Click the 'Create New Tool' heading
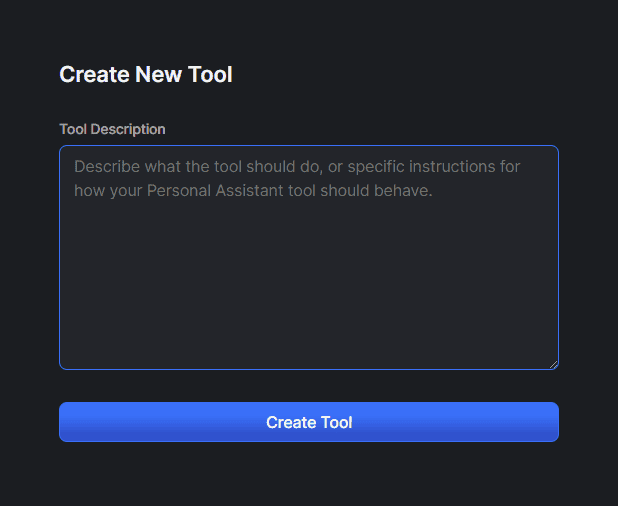Viewport: 618px width, 506px height. (x=146, y=74)
